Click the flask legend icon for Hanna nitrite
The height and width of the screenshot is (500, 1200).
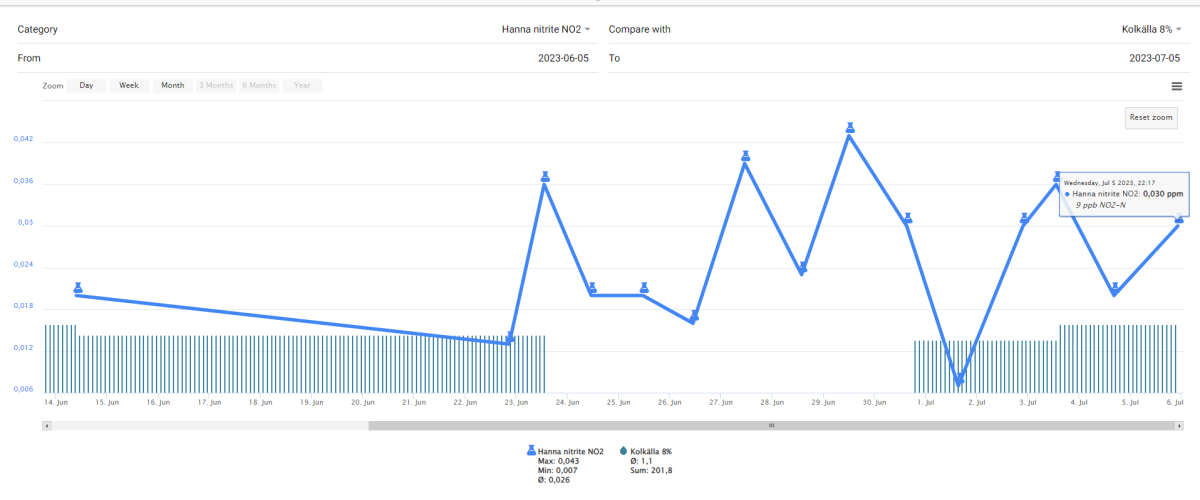531,451
